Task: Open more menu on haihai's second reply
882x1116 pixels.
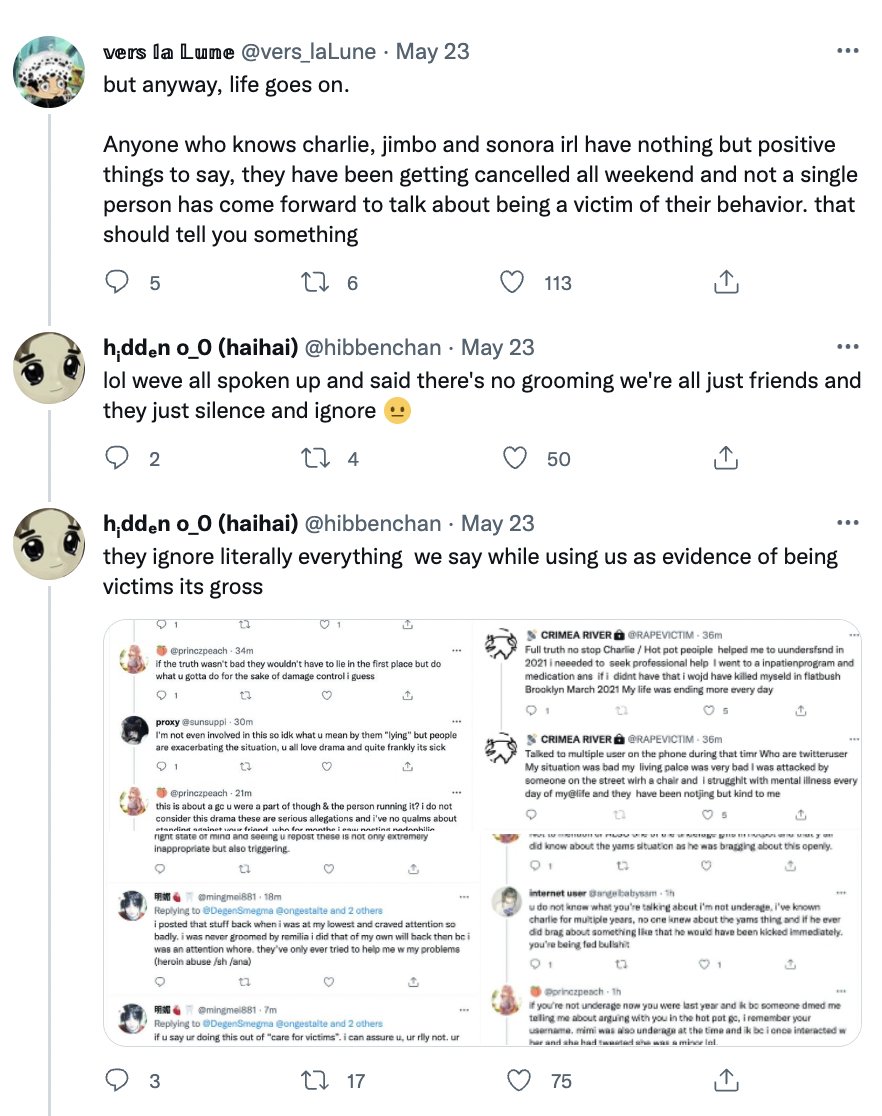Action: 848,522
